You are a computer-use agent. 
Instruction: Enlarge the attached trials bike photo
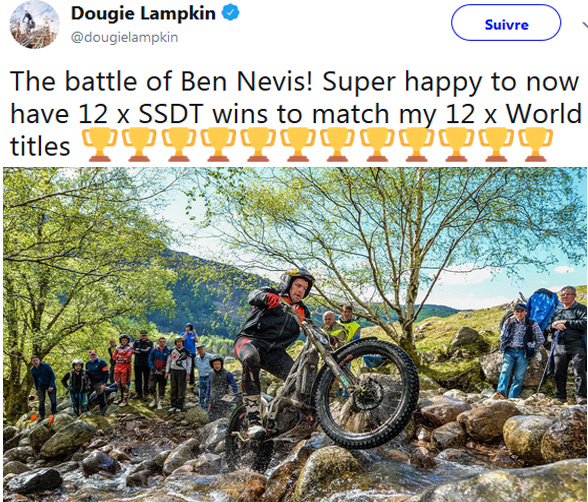point(295,334)
